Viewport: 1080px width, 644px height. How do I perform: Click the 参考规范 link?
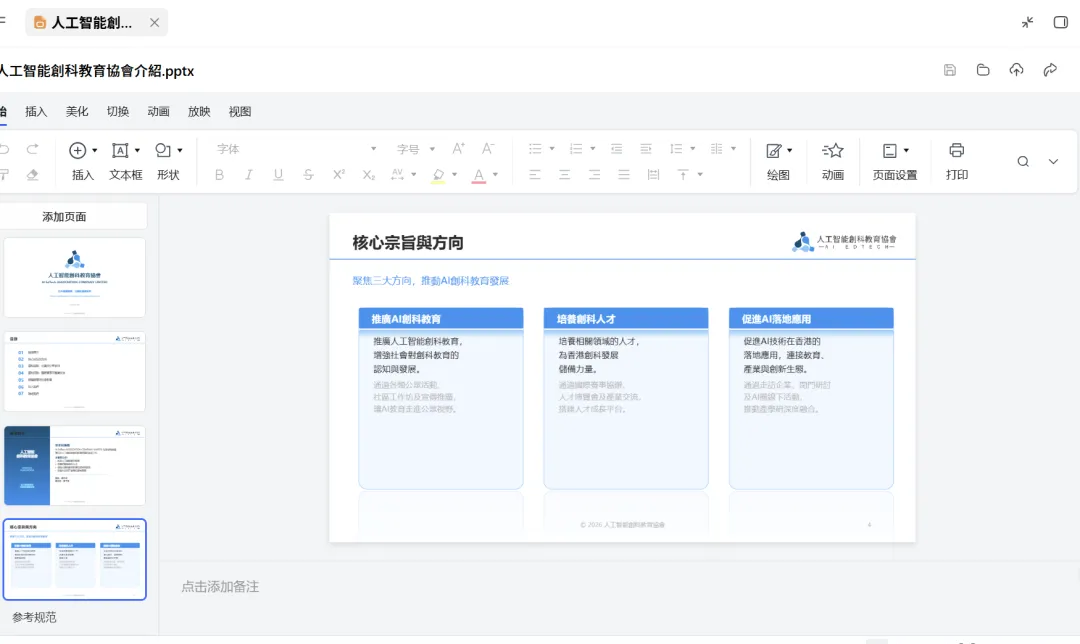click(x=34, y=617)
